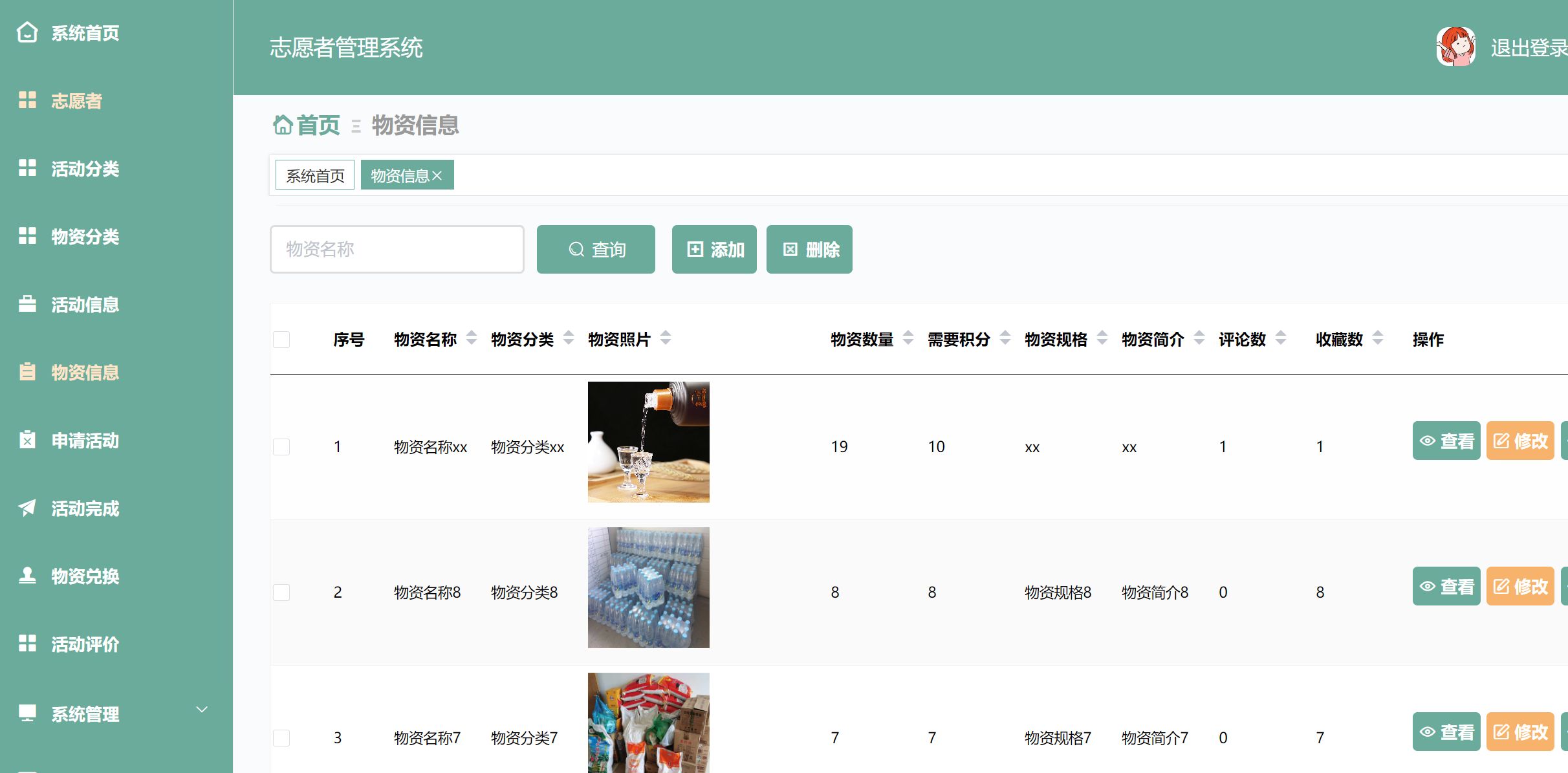The width and height of the screenshot is (1568, 773).
Task: Click the user avatar in the header
Action: [1455, 47]
